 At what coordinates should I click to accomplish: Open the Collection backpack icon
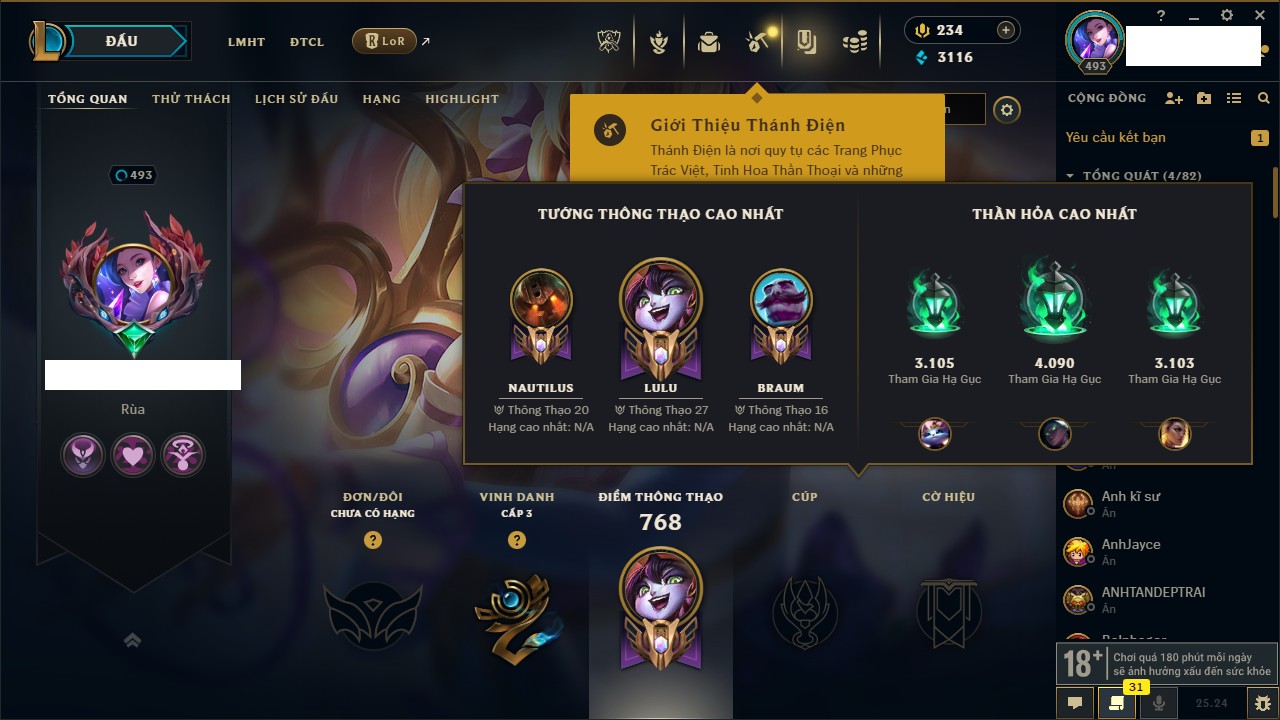tap(709, 42)
